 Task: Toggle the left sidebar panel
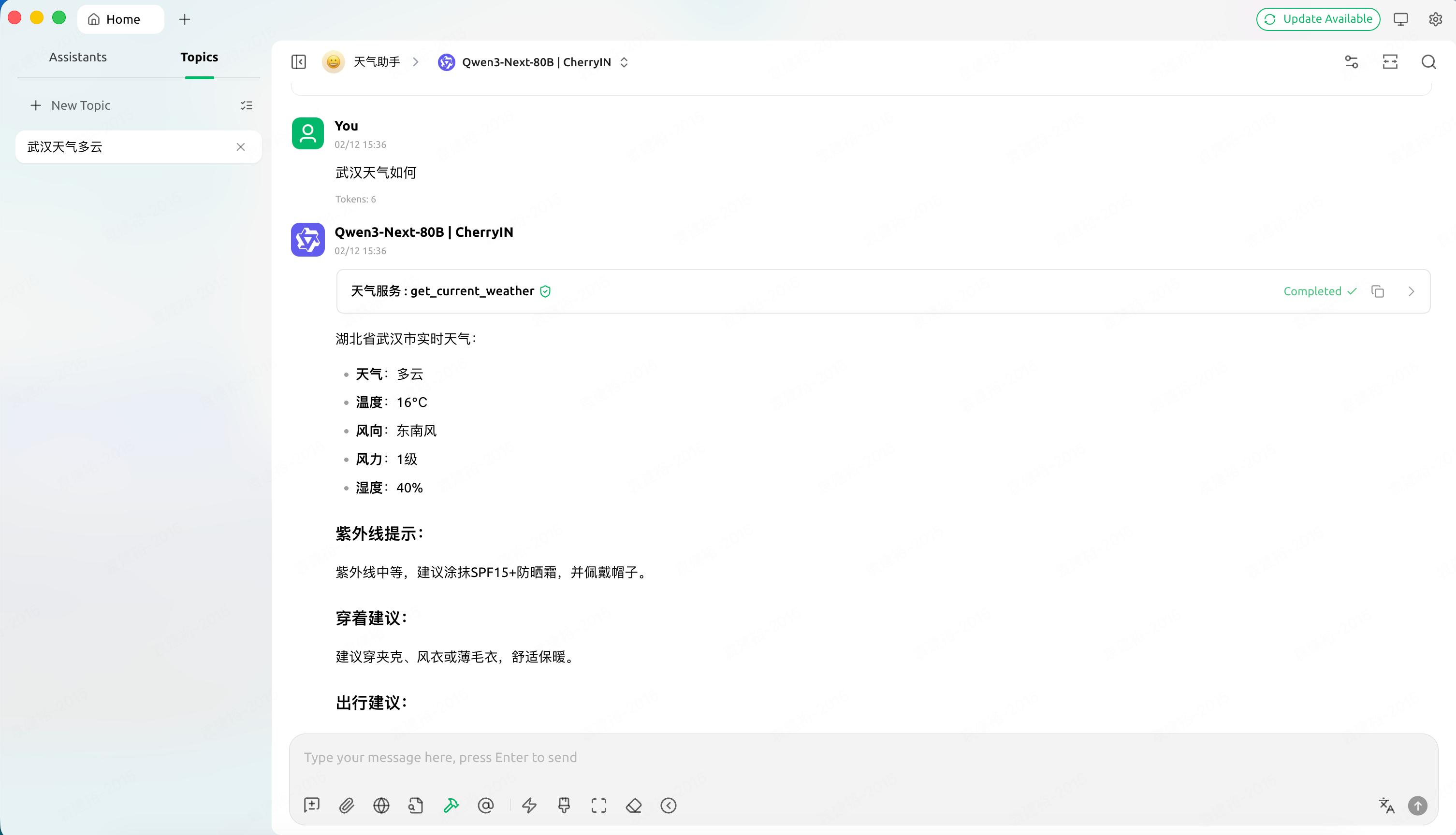299,62
